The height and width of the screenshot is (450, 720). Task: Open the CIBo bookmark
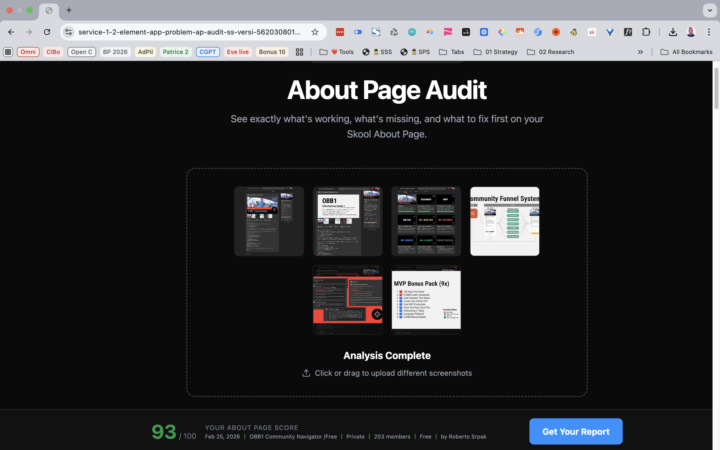(53, 52)
